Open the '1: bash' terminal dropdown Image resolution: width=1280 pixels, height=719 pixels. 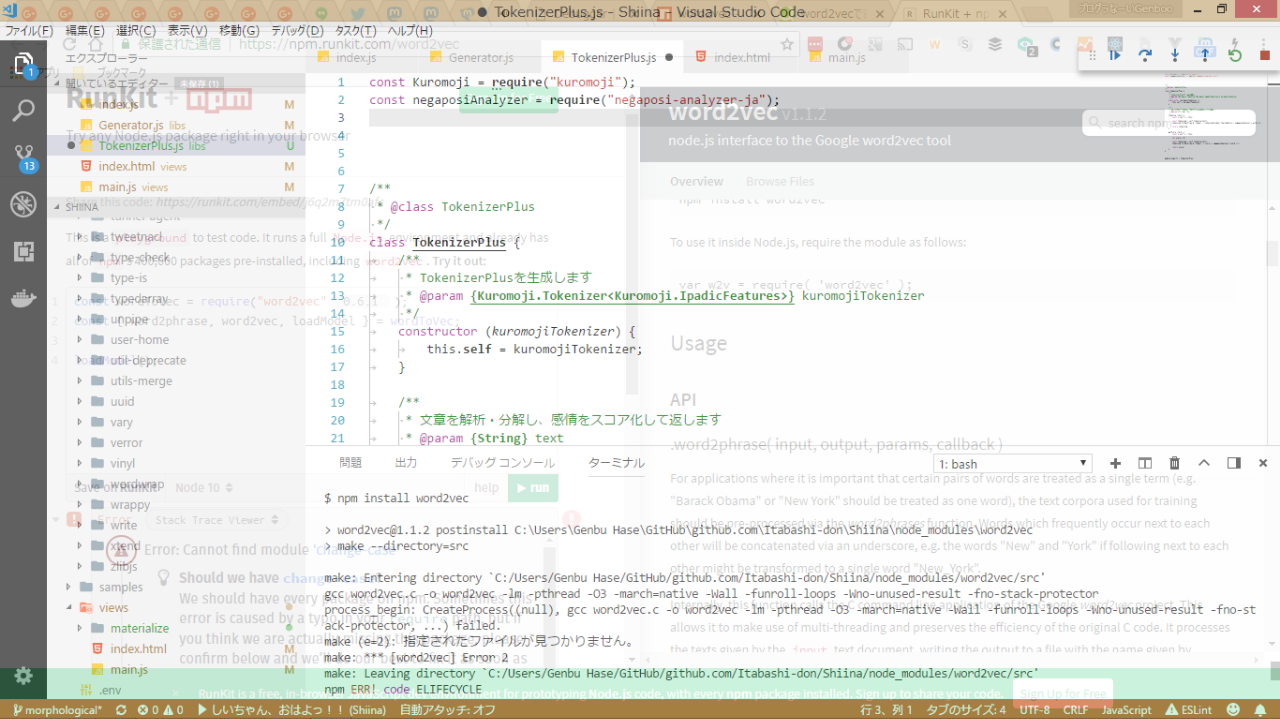click(x=1012, y=464)
